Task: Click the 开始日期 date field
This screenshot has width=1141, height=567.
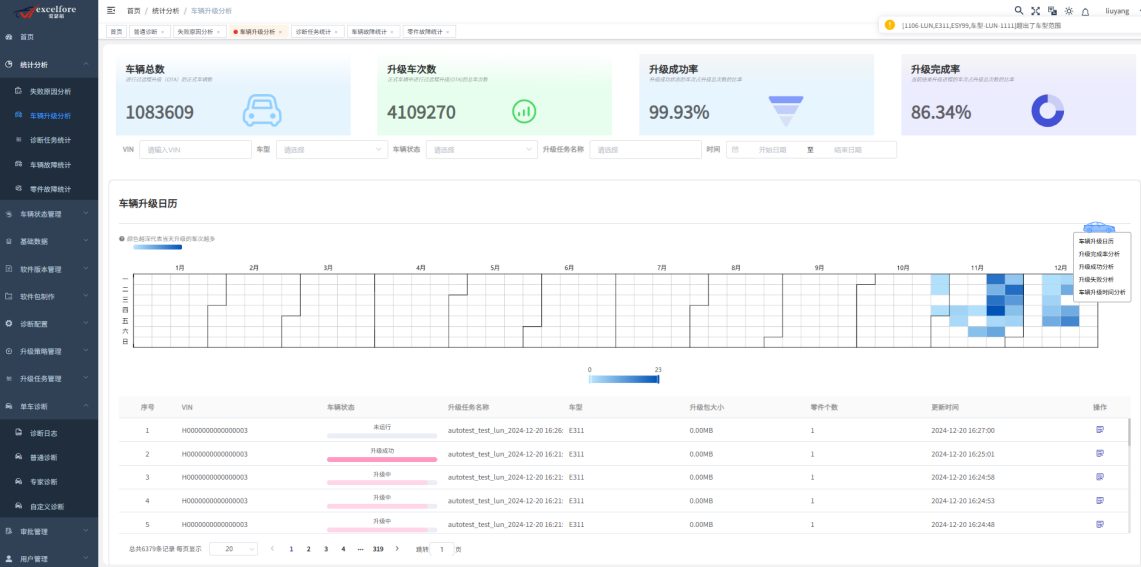Action: pyautogui.click(x=772, y=149)
